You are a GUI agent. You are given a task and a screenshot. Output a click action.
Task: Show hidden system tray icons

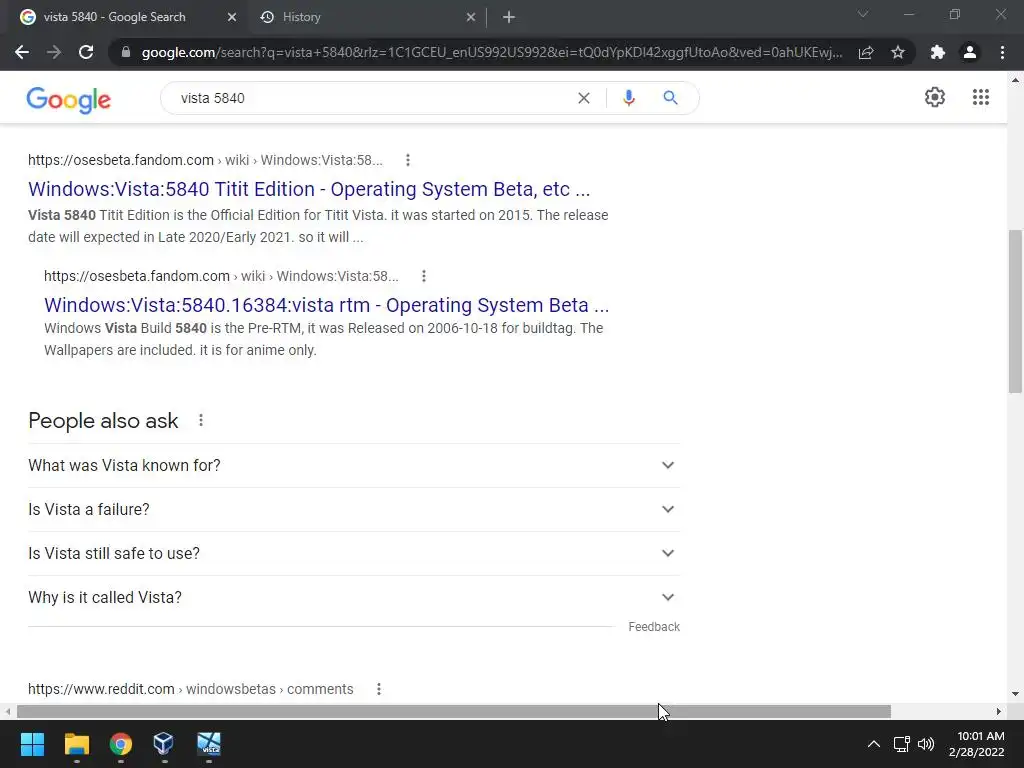click(x=873, y=744)
